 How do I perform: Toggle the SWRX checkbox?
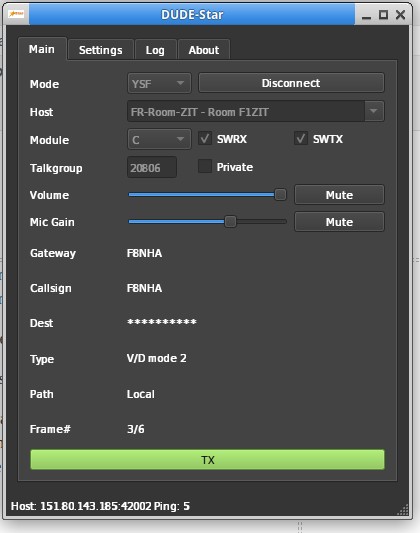(205, 139)
